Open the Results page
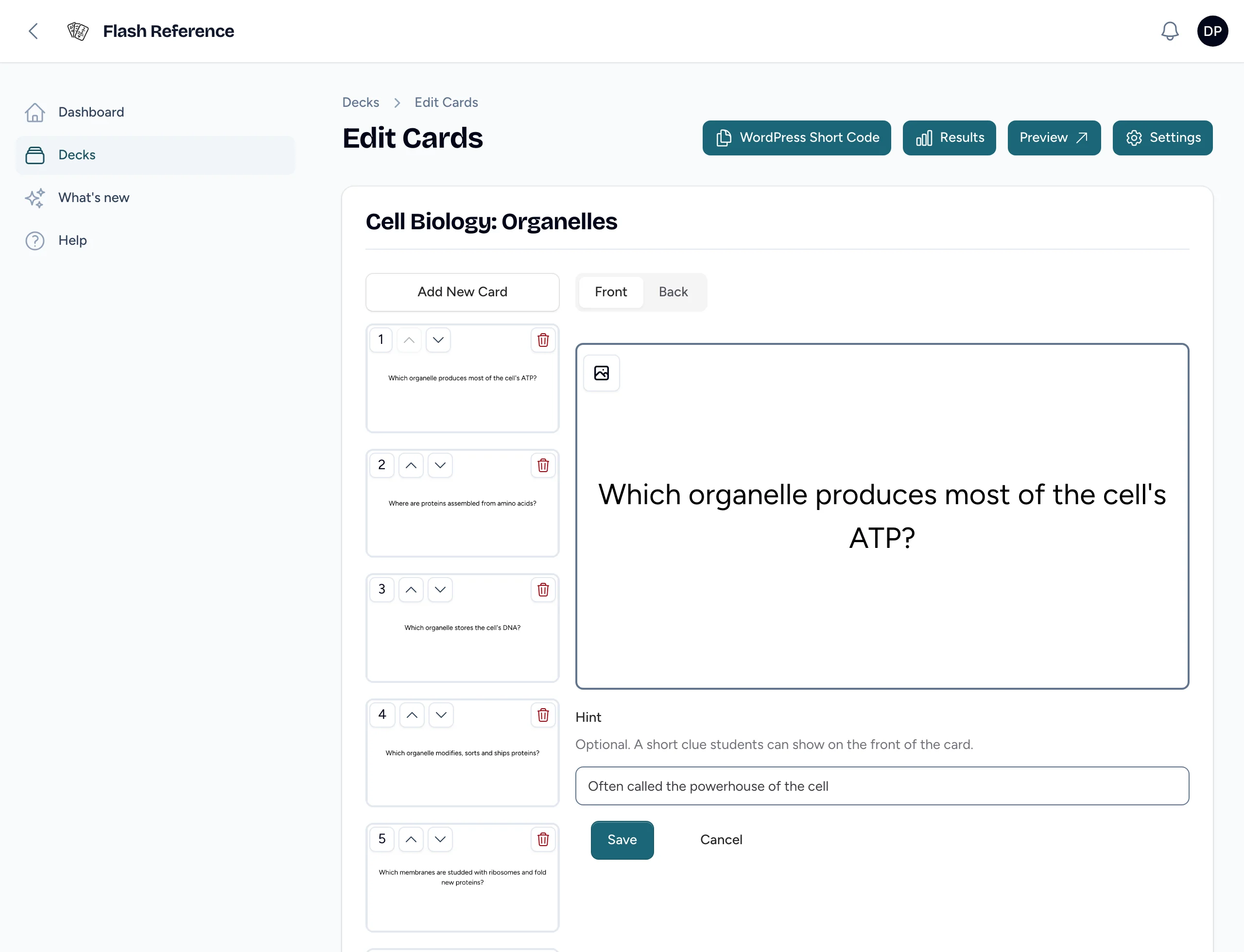Screen dimensions: 1244x952 [x=949, y=138]
